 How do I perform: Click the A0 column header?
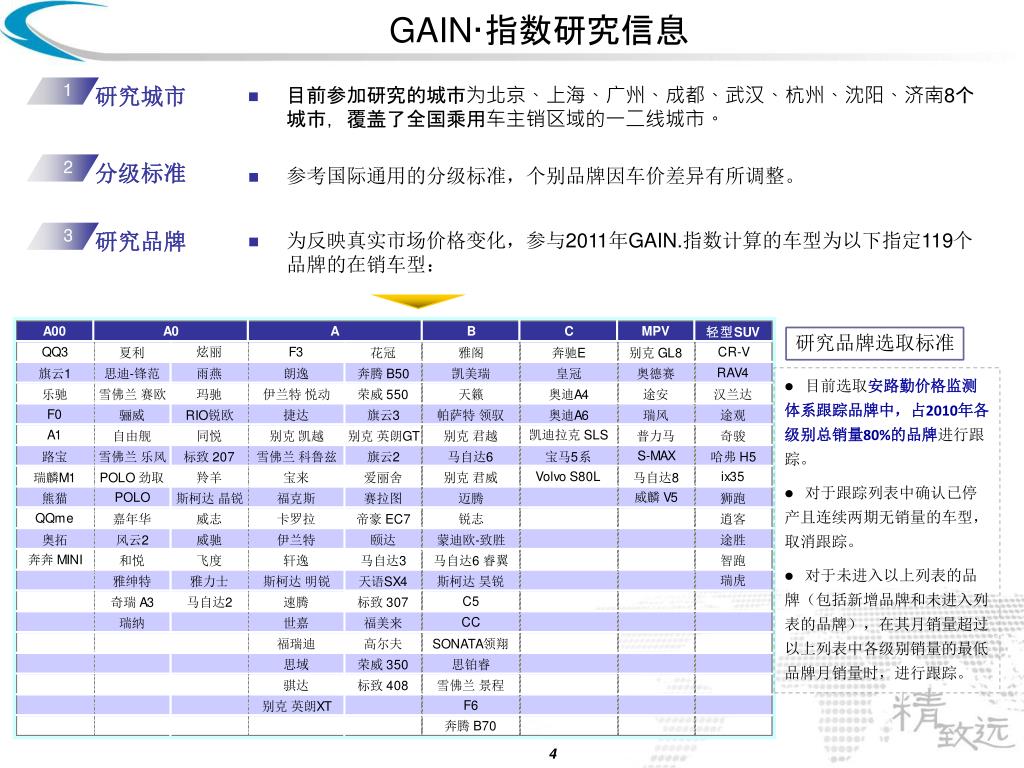170,331
